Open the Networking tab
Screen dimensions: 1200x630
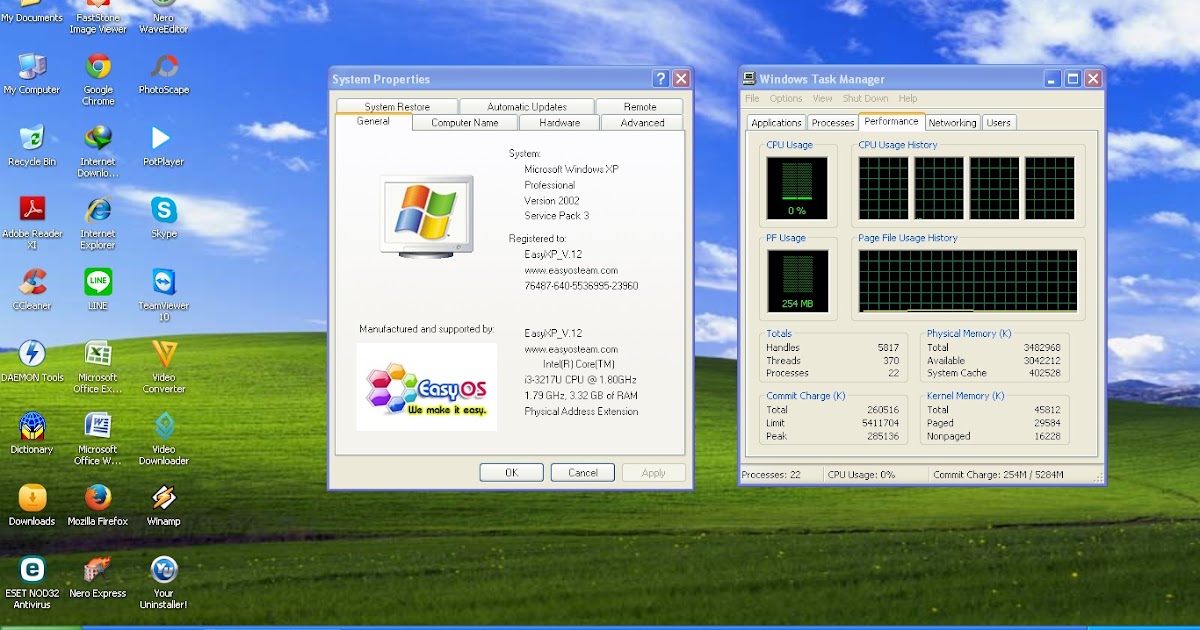coord(952,123)
